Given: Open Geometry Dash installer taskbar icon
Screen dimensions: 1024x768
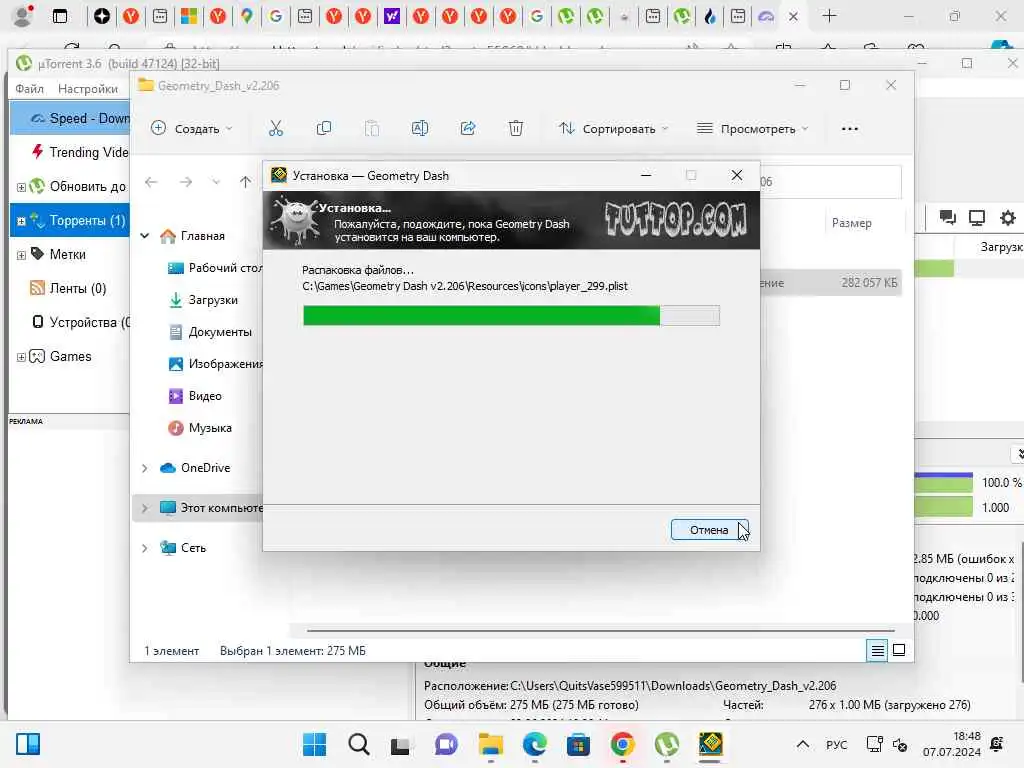Looking at the screenshot, I should pyautogui.click(x=711, y=744).
